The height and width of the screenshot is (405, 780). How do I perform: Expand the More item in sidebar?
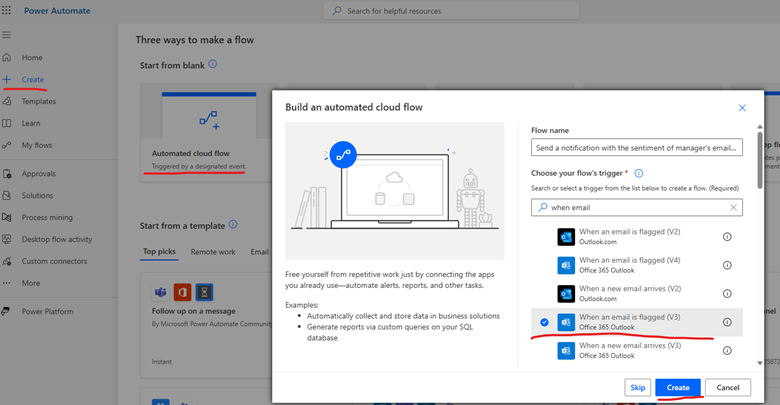pyautogui.click(x=30, y=283)
